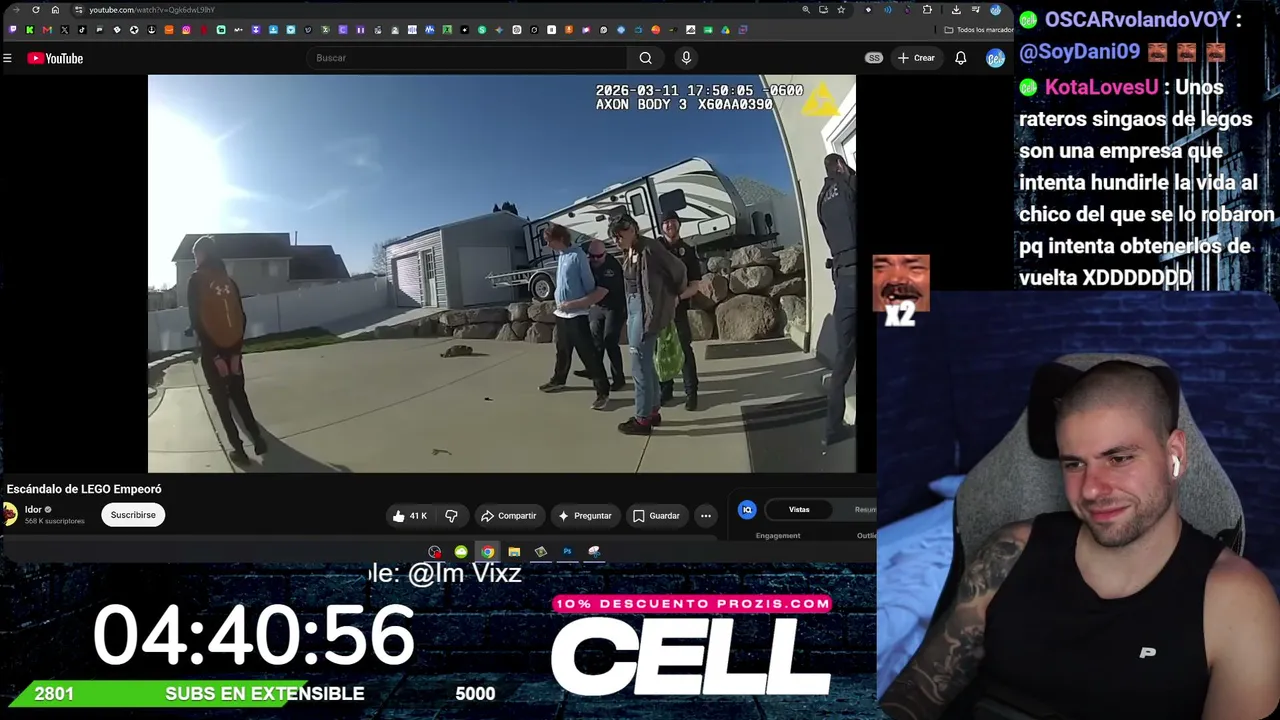This screenshot has height=720, width=1280.
Task: Click the @SoyDani09 mention in chat
Action: point(1079,52)
